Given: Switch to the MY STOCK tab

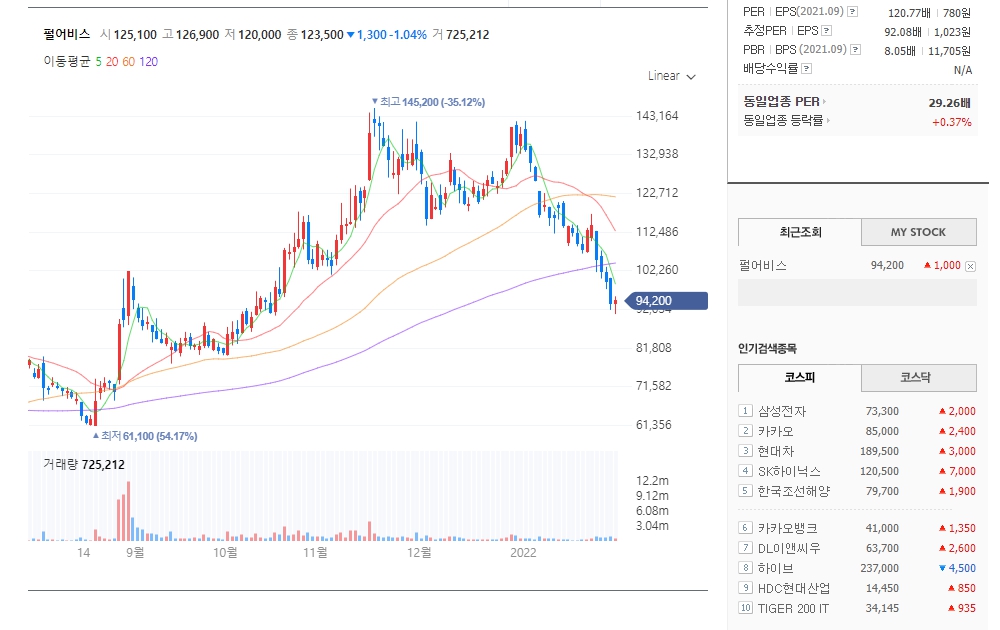Looking at the screenshot, I should point(918,232).
